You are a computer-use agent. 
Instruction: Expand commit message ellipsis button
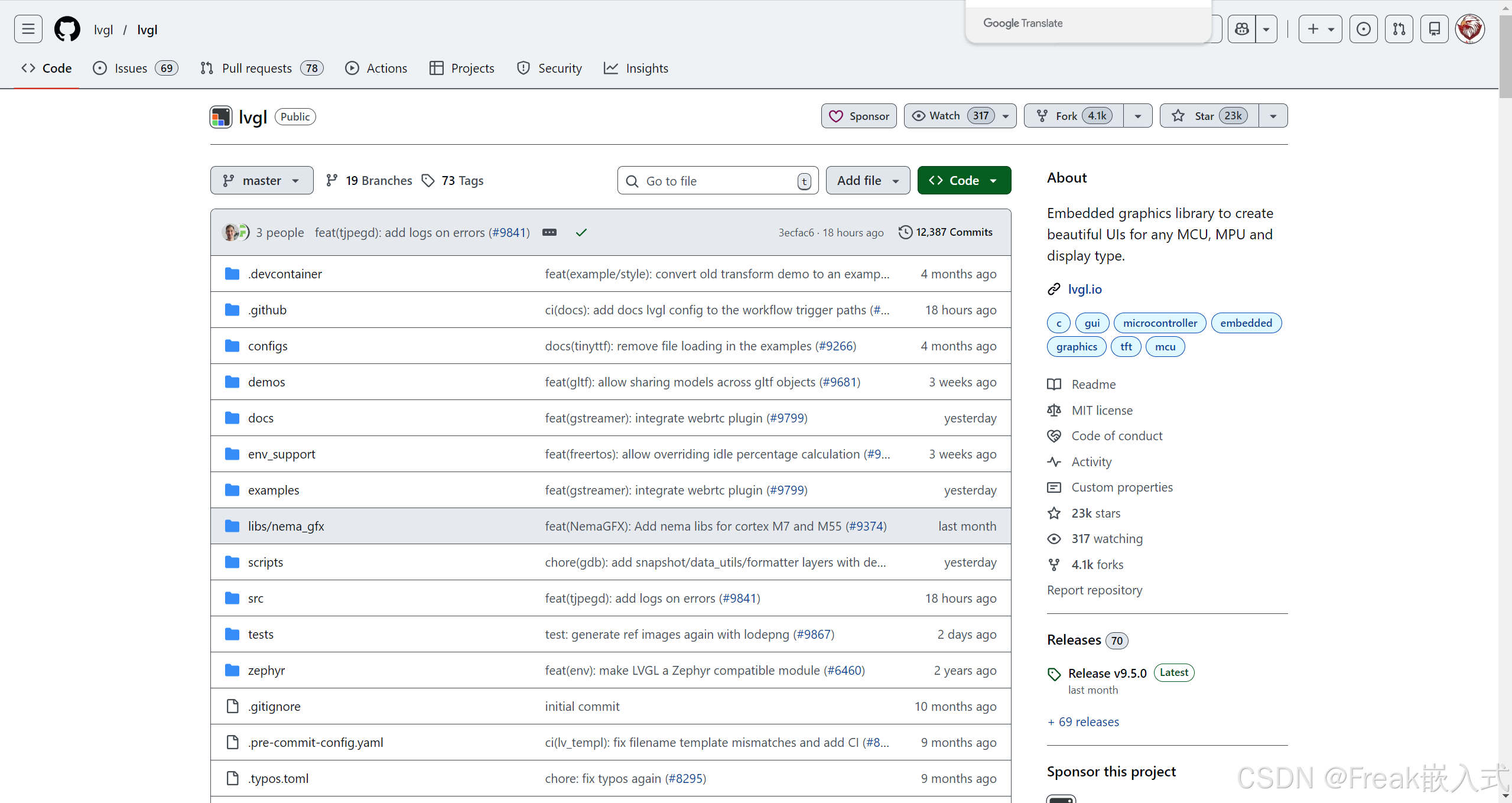point(549,232)
